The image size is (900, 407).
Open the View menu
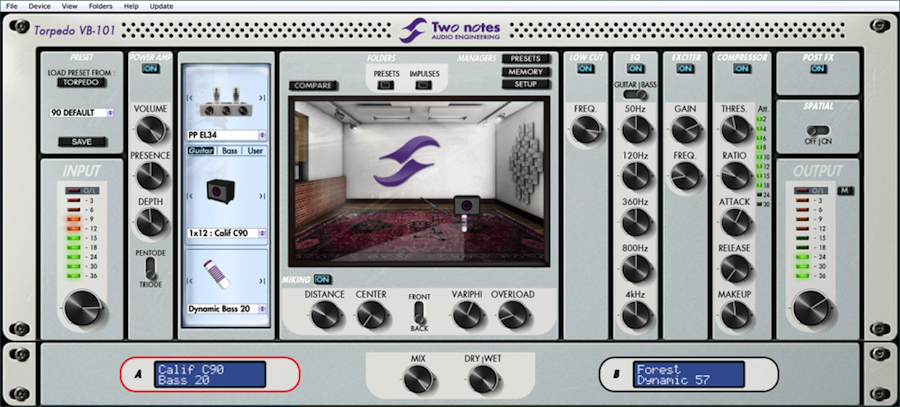coord(69,6)
